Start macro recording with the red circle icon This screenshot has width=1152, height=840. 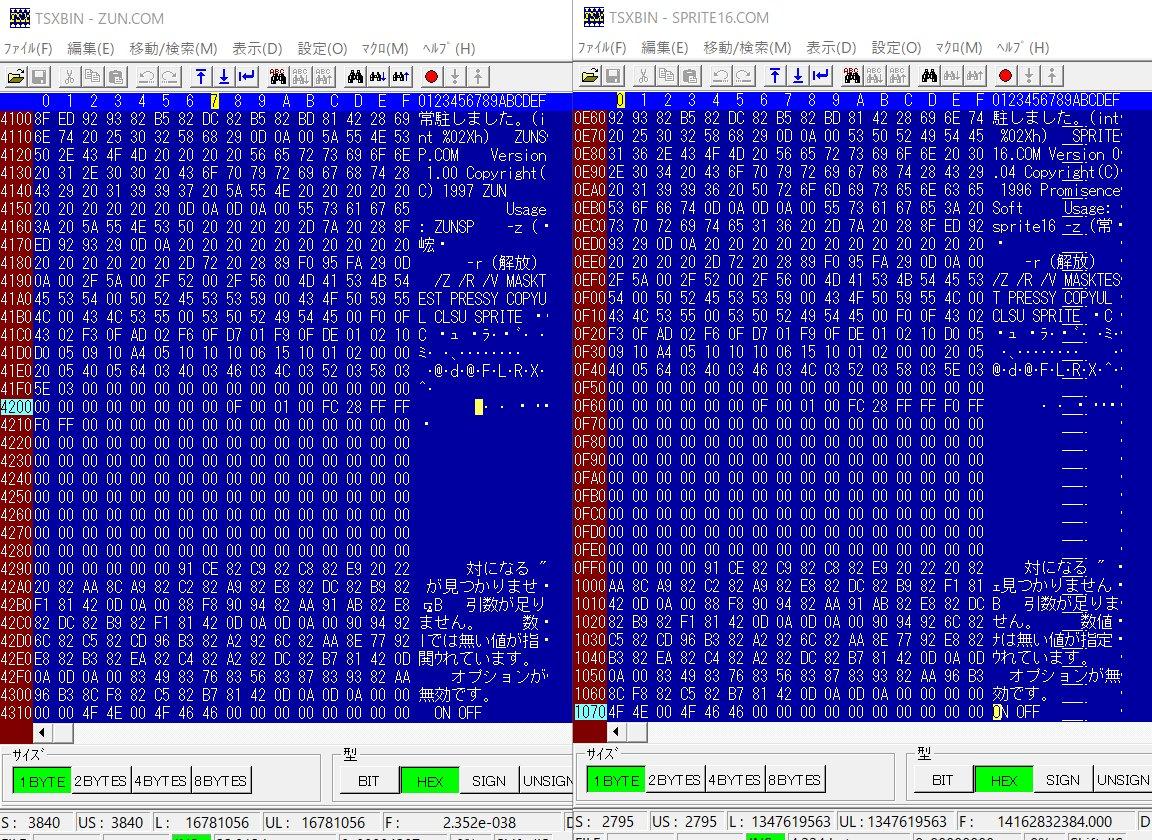click(430, 75)
